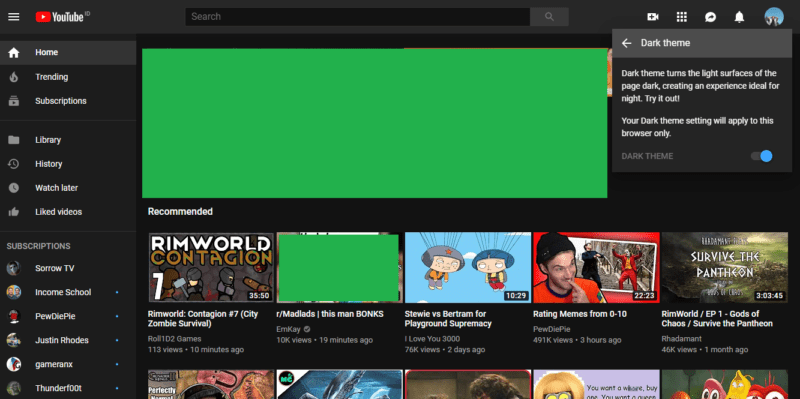Visit I Love You 3000 channel
The image size is (800, 399).
coord(432,339)
